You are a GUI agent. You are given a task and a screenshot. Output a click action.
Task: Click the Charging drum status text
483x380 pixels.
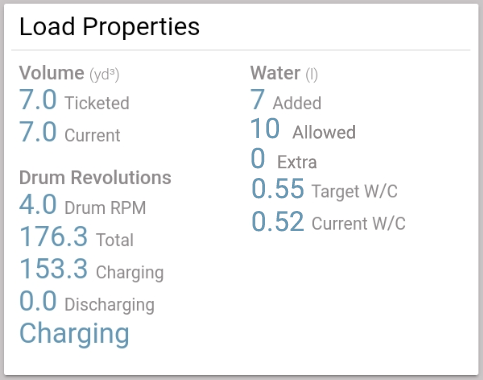coord(74,334)
